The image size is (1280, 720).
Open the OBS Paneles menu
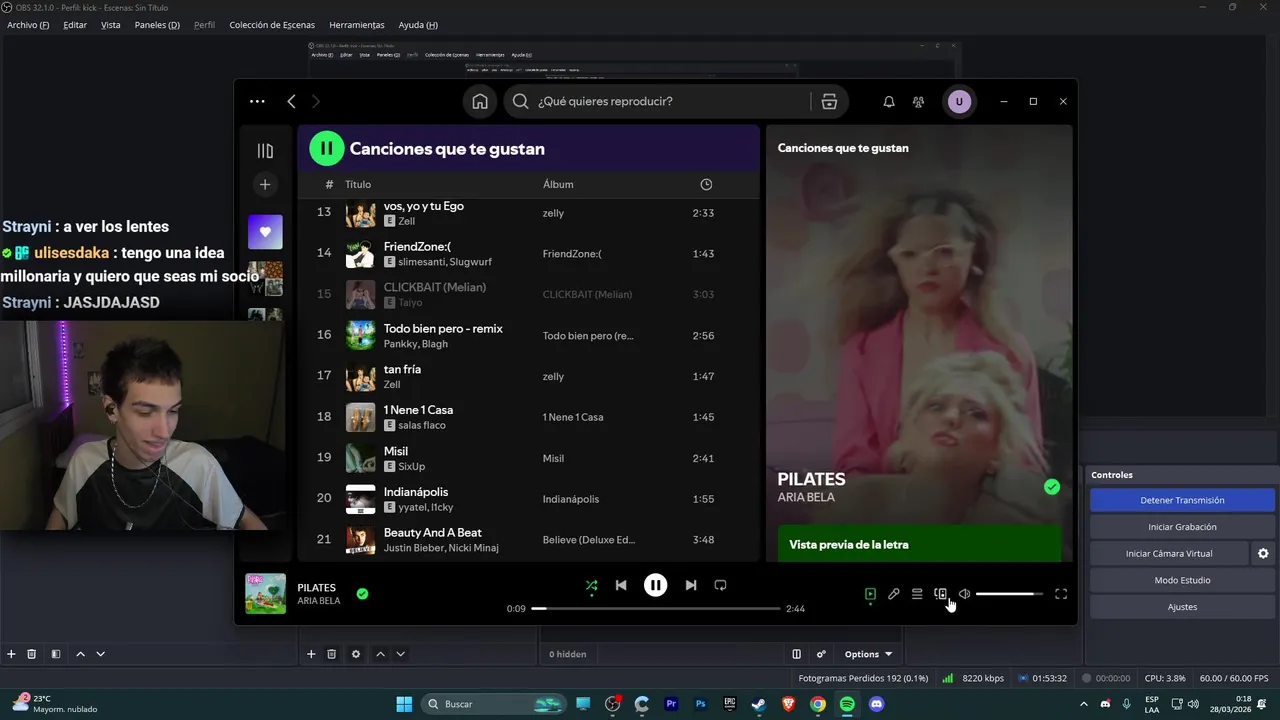157,25
